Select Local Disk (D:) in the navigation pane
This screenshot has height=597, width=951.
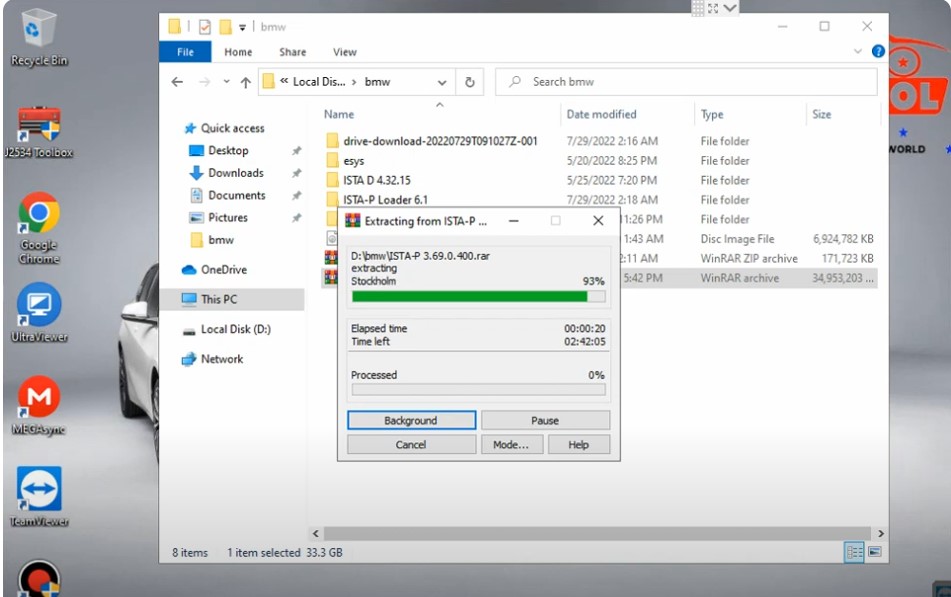(235, 329)
